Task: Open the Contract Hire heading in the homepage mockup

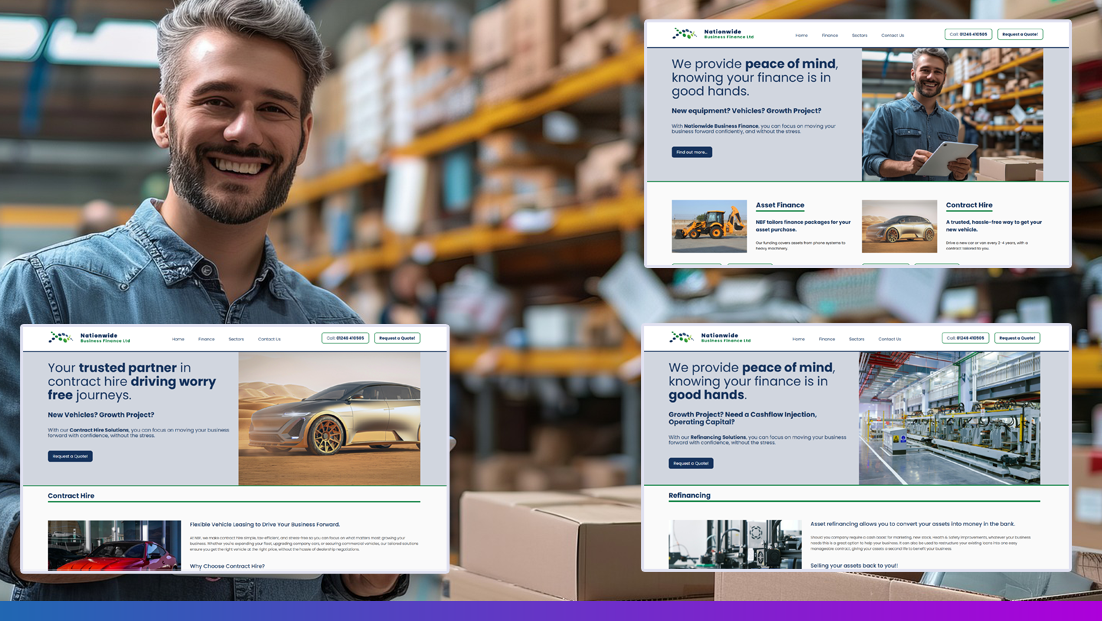Action: tap(969, 205)
